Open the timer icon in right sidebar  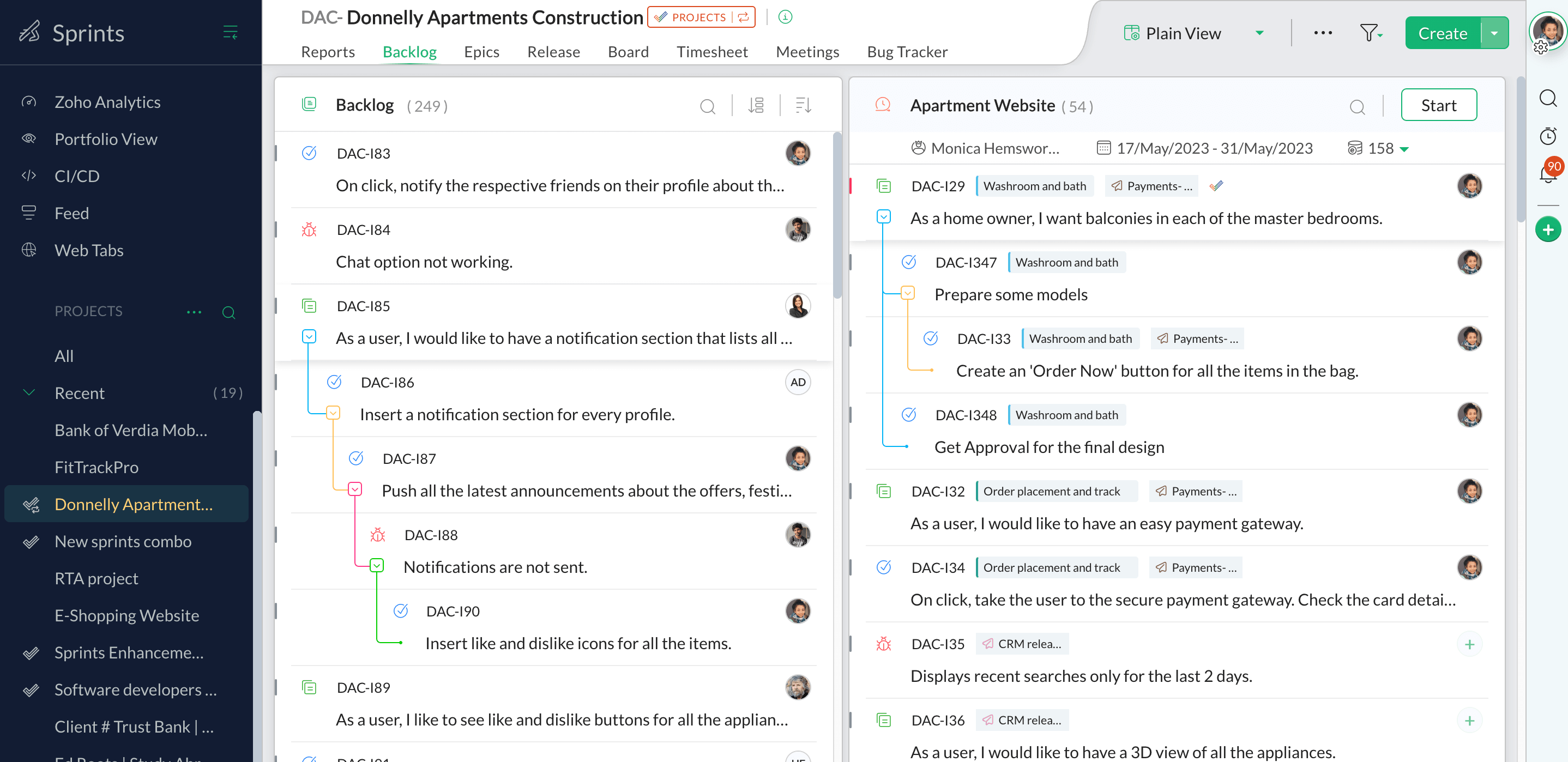pyautogui.click(x=1547, y=136)
